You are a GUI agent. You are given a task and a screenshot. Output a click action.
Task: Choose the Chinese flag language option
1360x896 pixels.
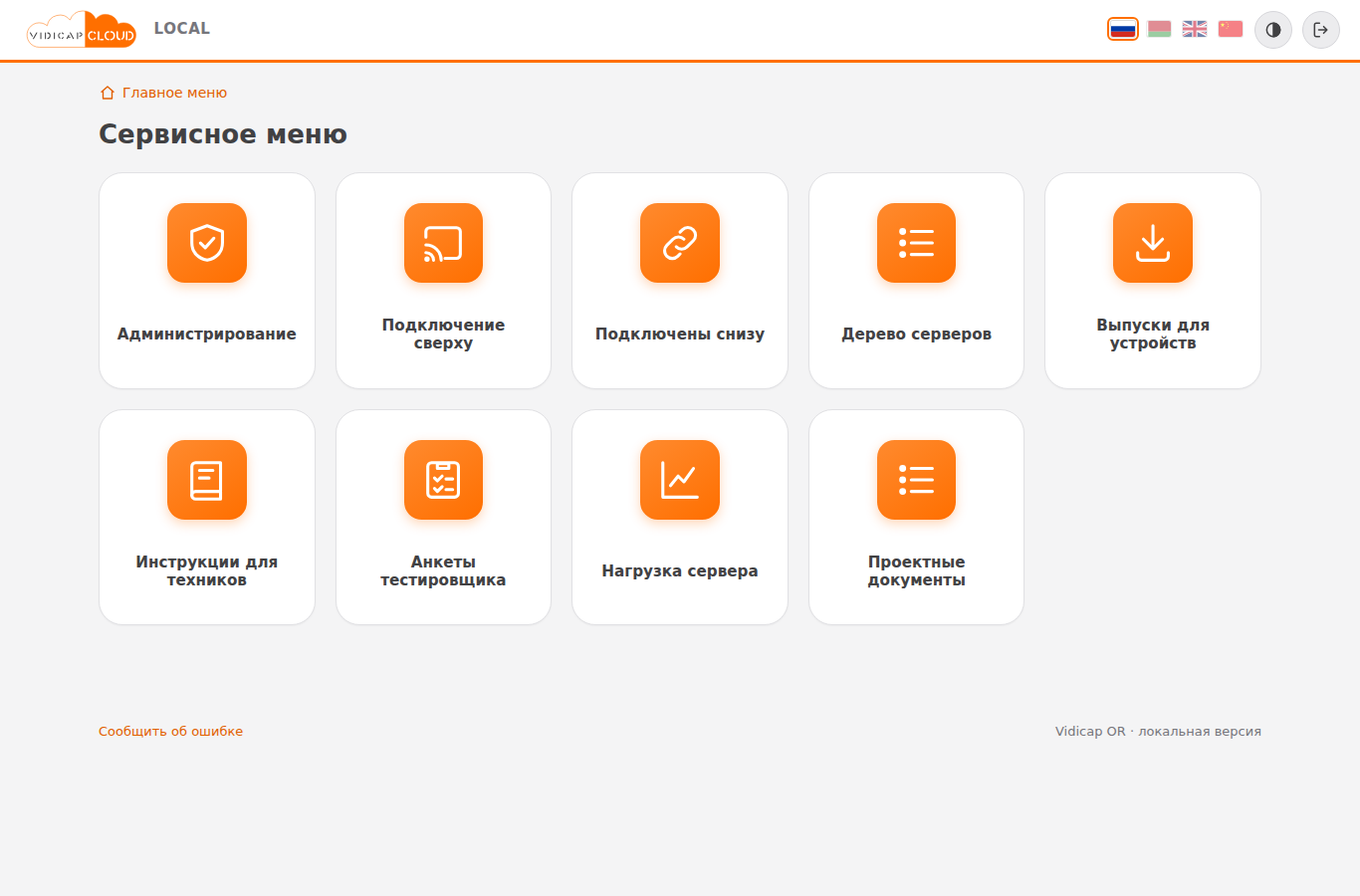(x=1231, y=29)
